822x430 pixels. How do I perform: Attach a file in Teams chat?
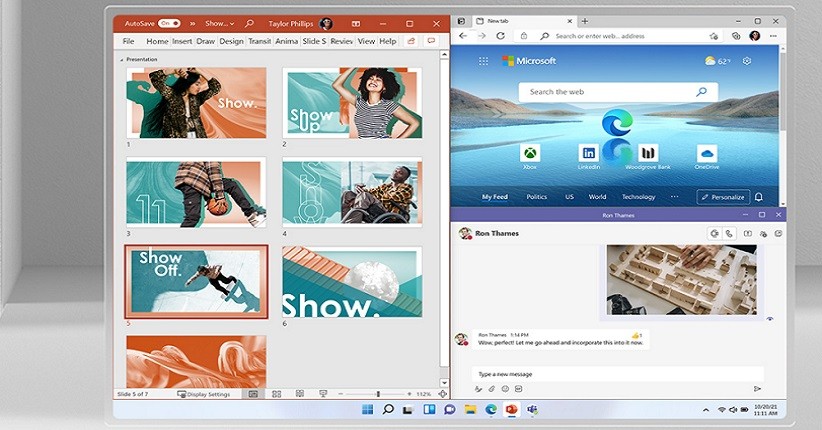pyautogui.click(x=492, y=389)
